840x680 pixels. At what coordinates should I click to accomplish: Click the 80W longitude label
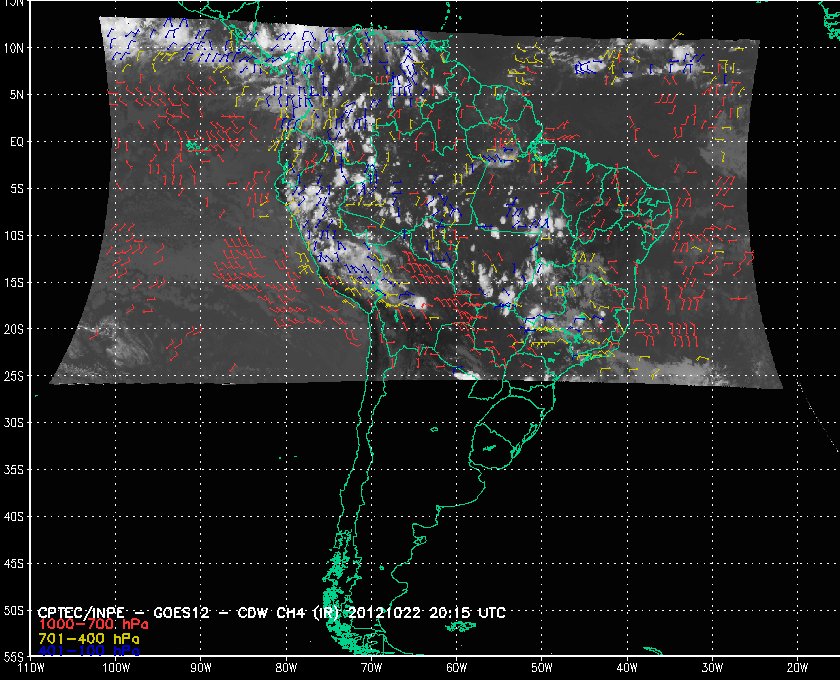click(x=286, y=668)
